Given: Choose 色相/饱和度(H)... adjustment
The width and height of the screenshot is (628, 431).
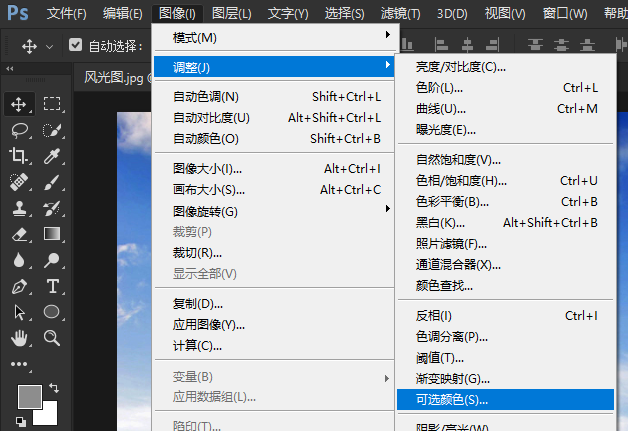Looking at the screenshot, I should pyautogui.click(x=505, y=181).
